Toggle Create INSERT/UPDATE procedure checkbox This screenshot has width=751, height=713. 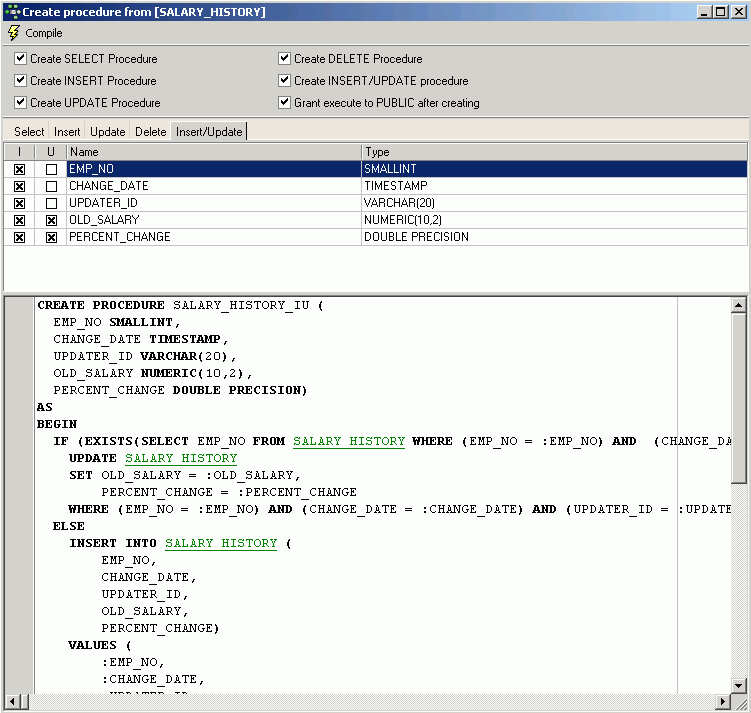(284, 80)
